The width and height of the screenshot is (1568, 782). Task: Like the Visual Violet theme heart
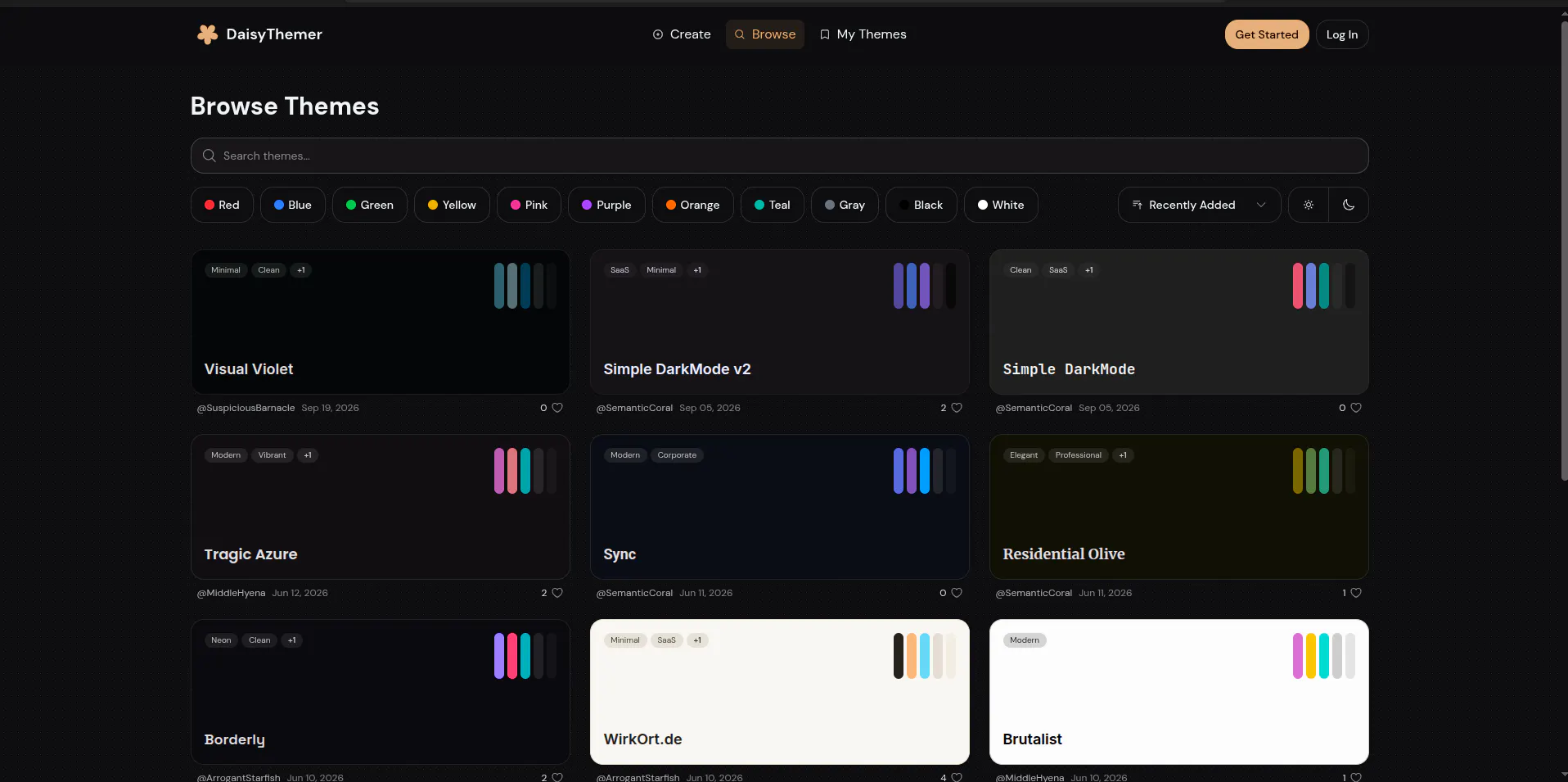(557, 408)
